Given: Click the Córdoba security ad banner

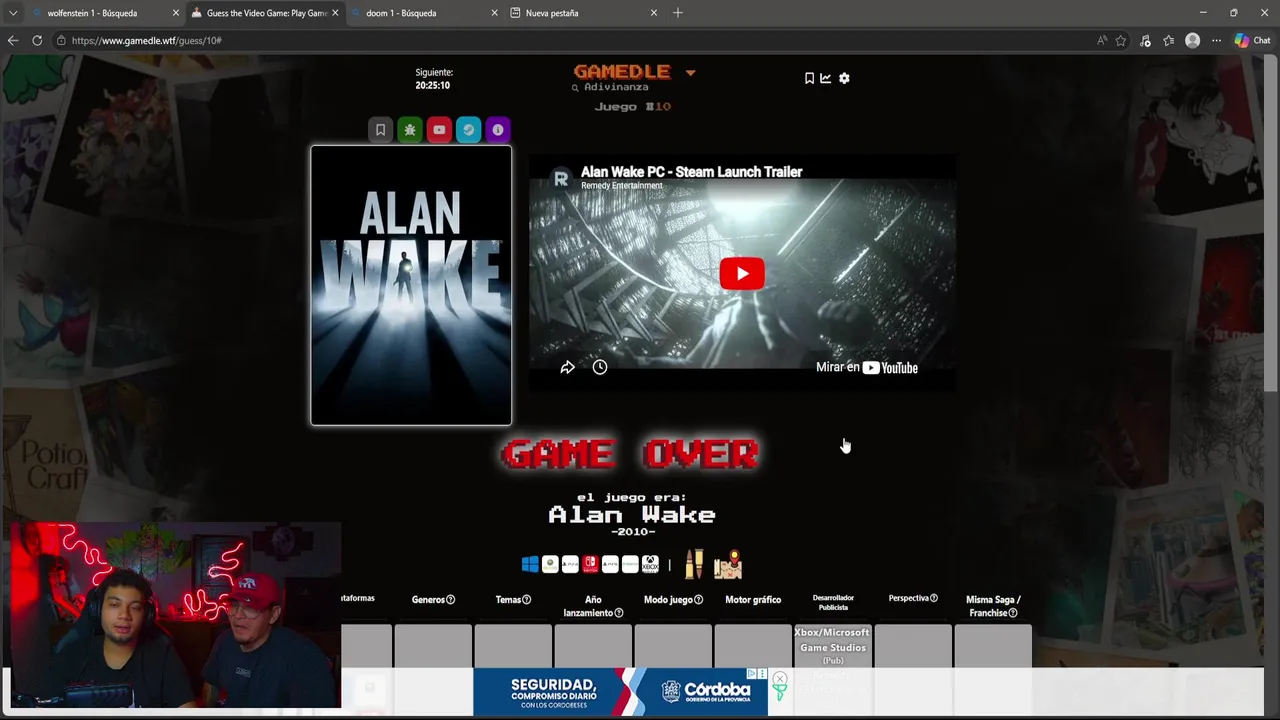Looking at the screenshot, I should (x=620, y=692).
